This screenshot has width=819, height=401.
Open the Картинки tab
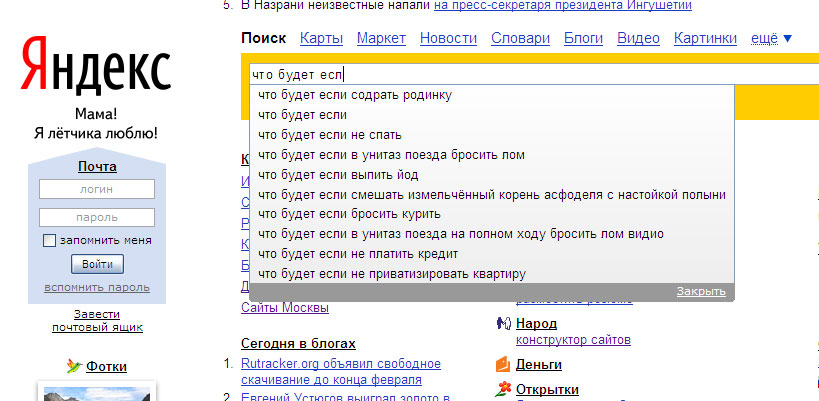(705, 38)
